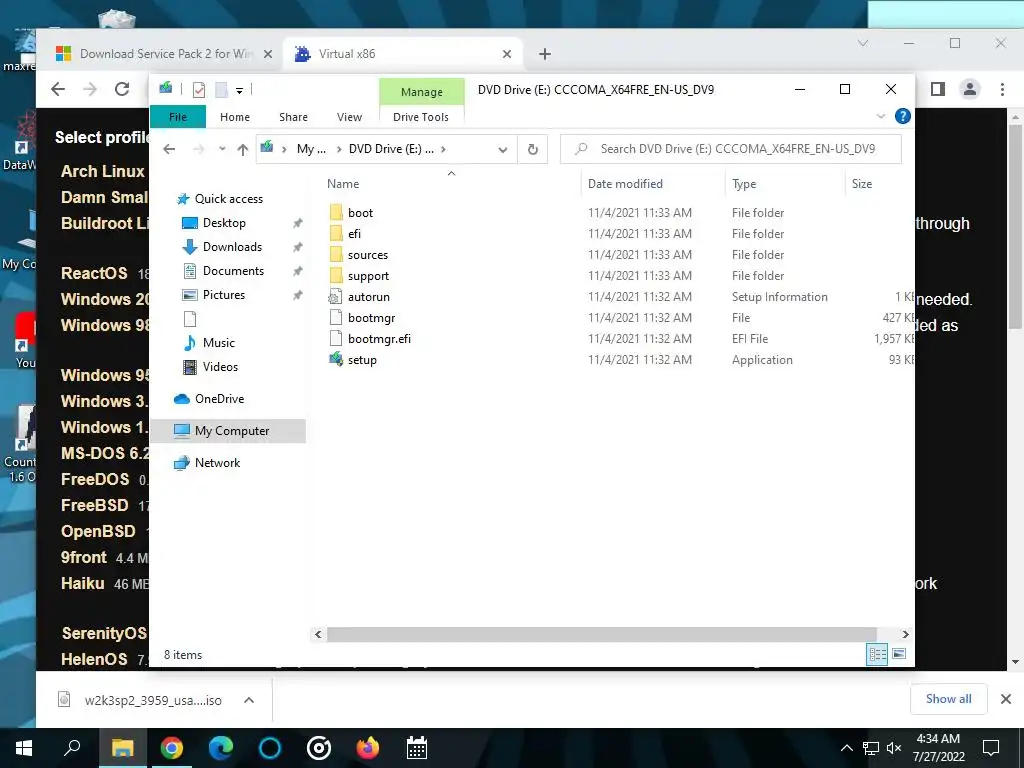This screenshot has width=1024, height=768.
Task: Sort files by Name column header
Action: point(343,184)
